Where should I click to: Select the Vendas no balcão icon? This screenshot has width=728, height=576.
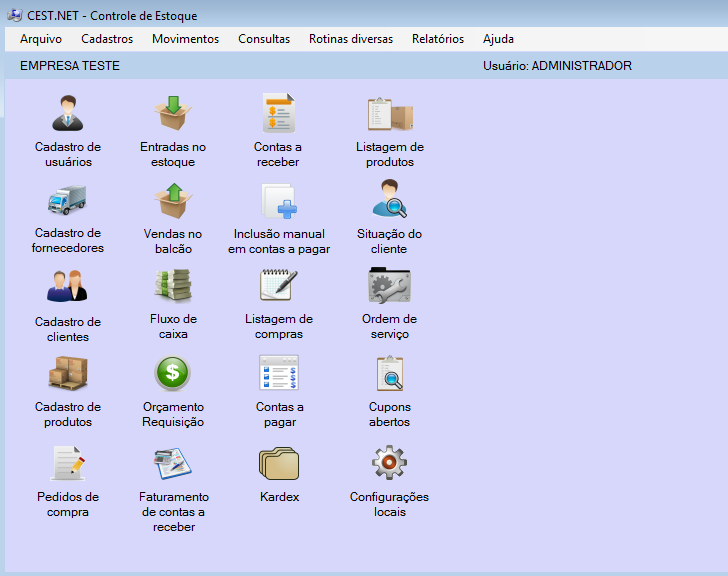coord(173,200)
